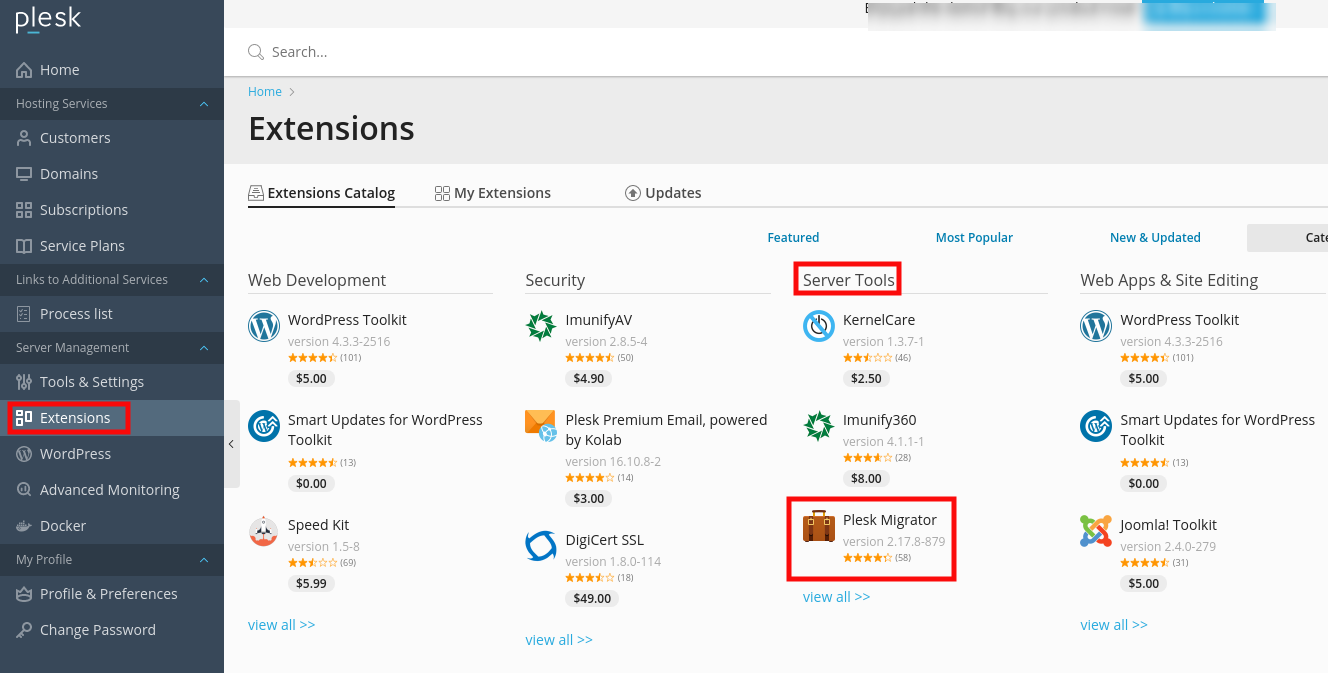Collapse the Hosting Services section
1328x673 pixels.
point(204,104)
